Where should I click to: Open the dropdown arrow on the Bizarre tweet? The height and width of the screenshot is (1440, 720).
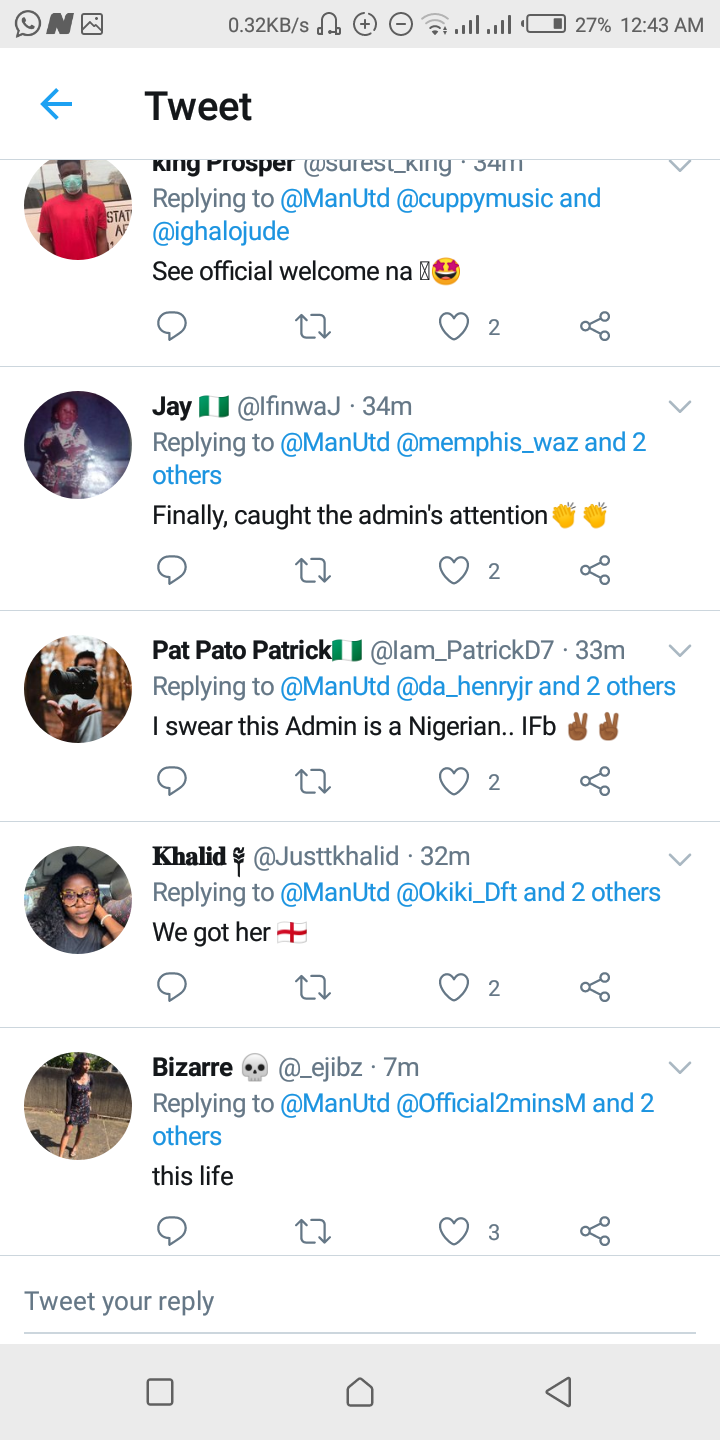[x=680, y=1068]
